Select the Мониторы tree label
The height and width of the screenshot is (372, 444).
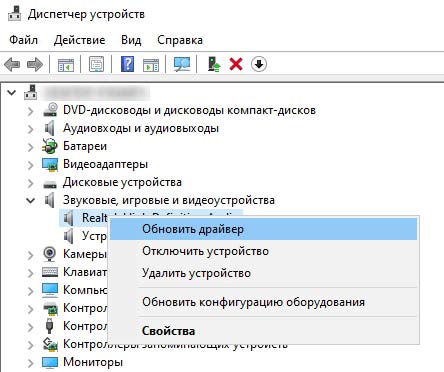coord(93,362)
